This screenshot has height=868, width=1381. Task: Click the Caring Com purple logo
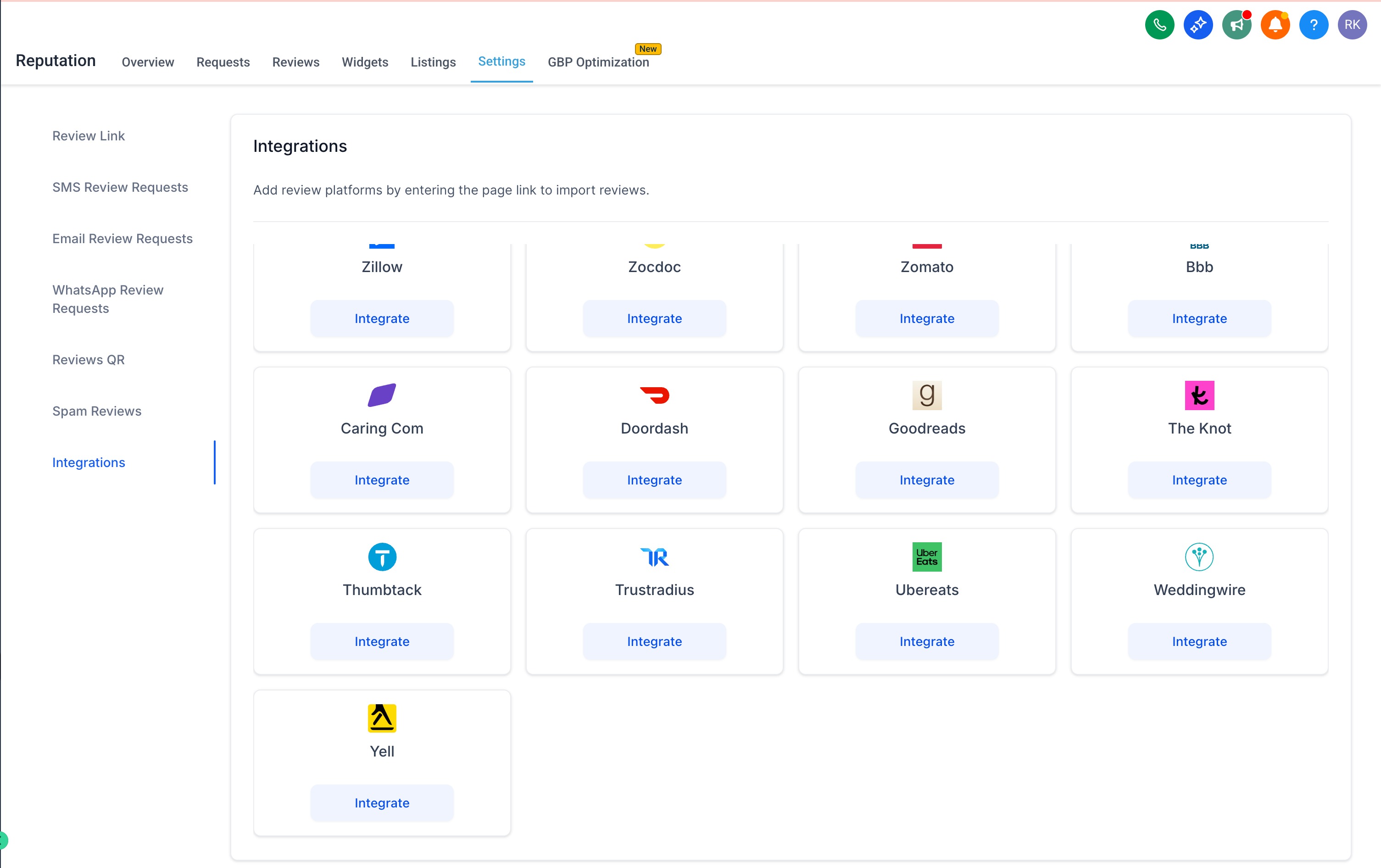click(382, 395)
